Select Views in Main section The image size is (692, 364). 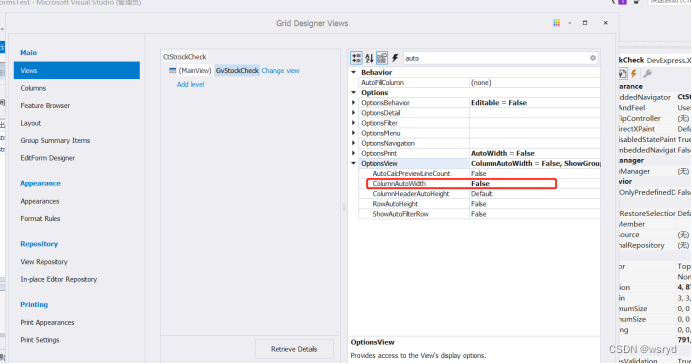pyautogui.click(x=77, y=71)
